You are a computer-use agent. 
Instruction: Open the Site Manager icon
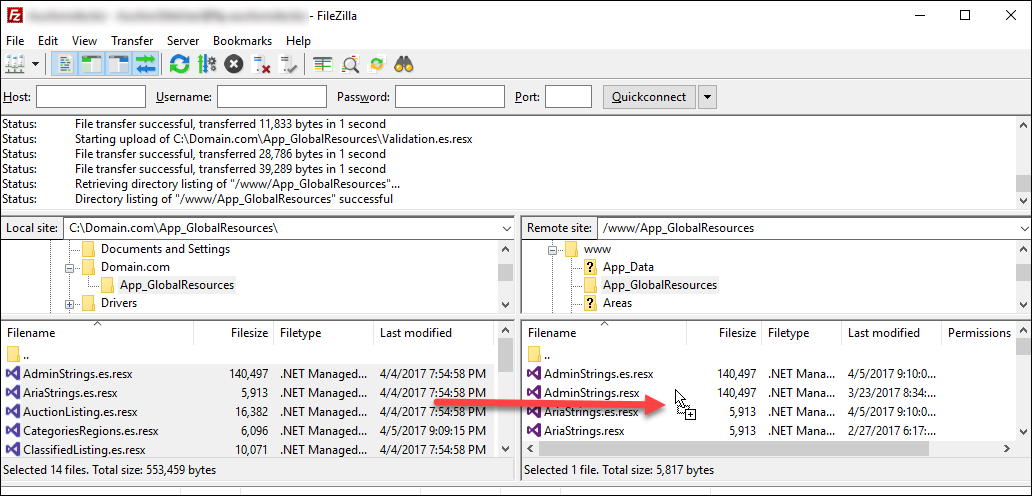[14, 64]
